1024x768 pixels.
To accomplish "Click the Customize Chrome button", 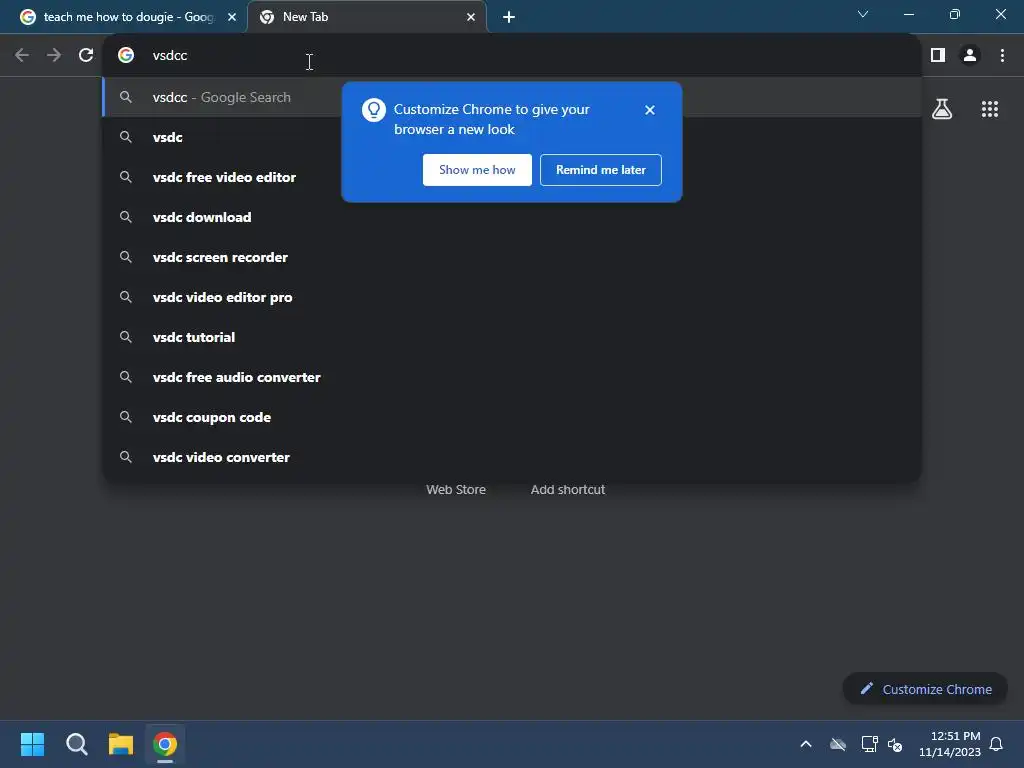I will click(x=925, y=689).
